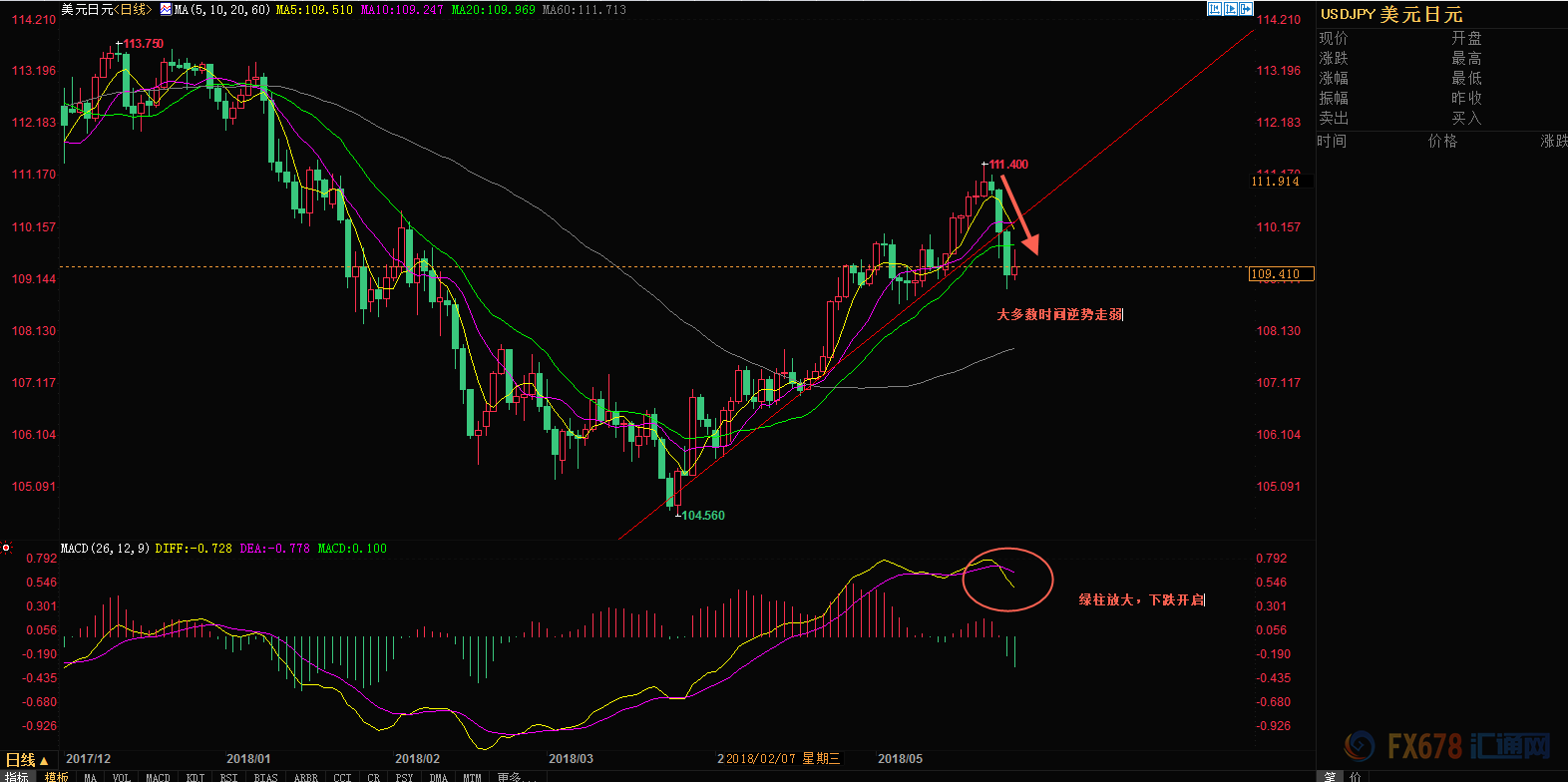
Task: Switch to the 模板 tab
Action: pyautogui.click(x=57, y=777)
